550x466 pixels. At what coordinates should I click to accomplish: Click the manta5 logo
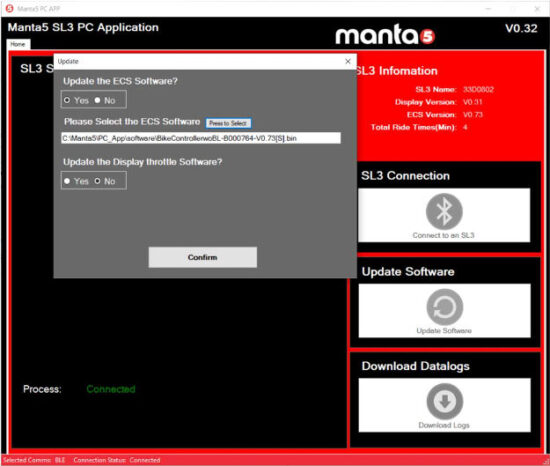[x=385, y=34]
